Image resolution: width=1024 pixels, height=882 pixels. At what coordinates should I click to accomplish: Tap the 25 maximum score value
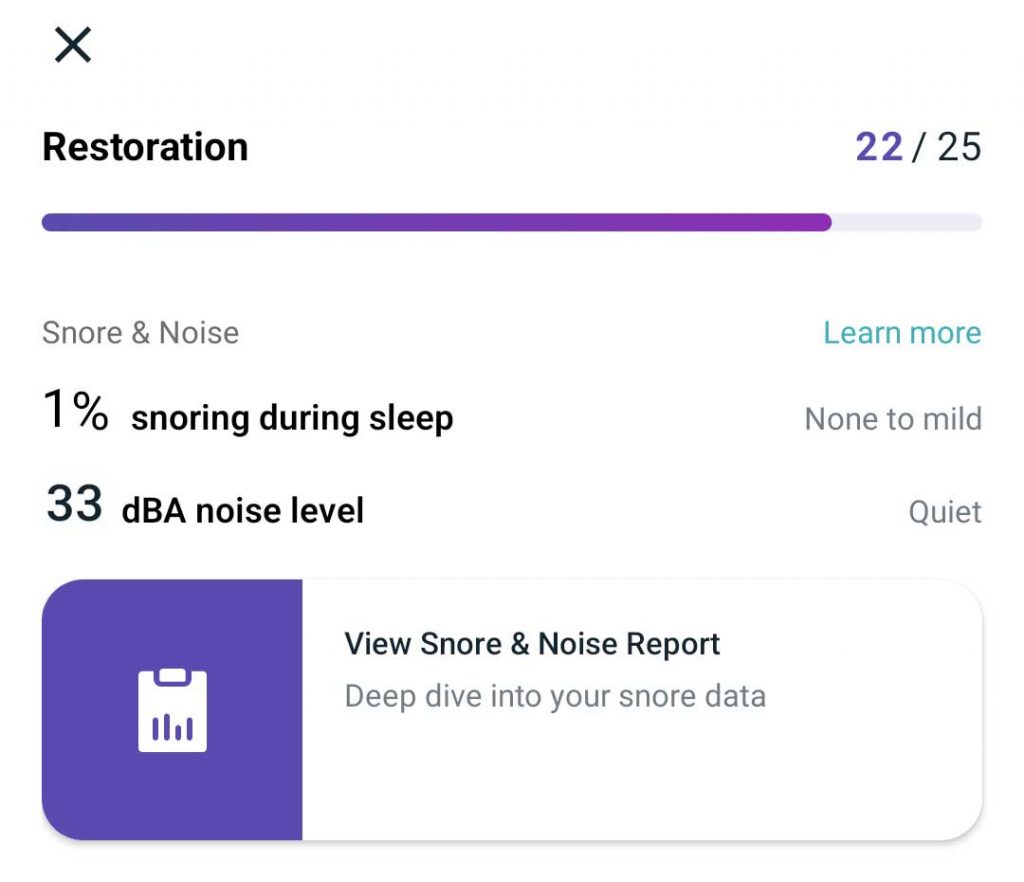pyautogui.click(x=959, y=147)
